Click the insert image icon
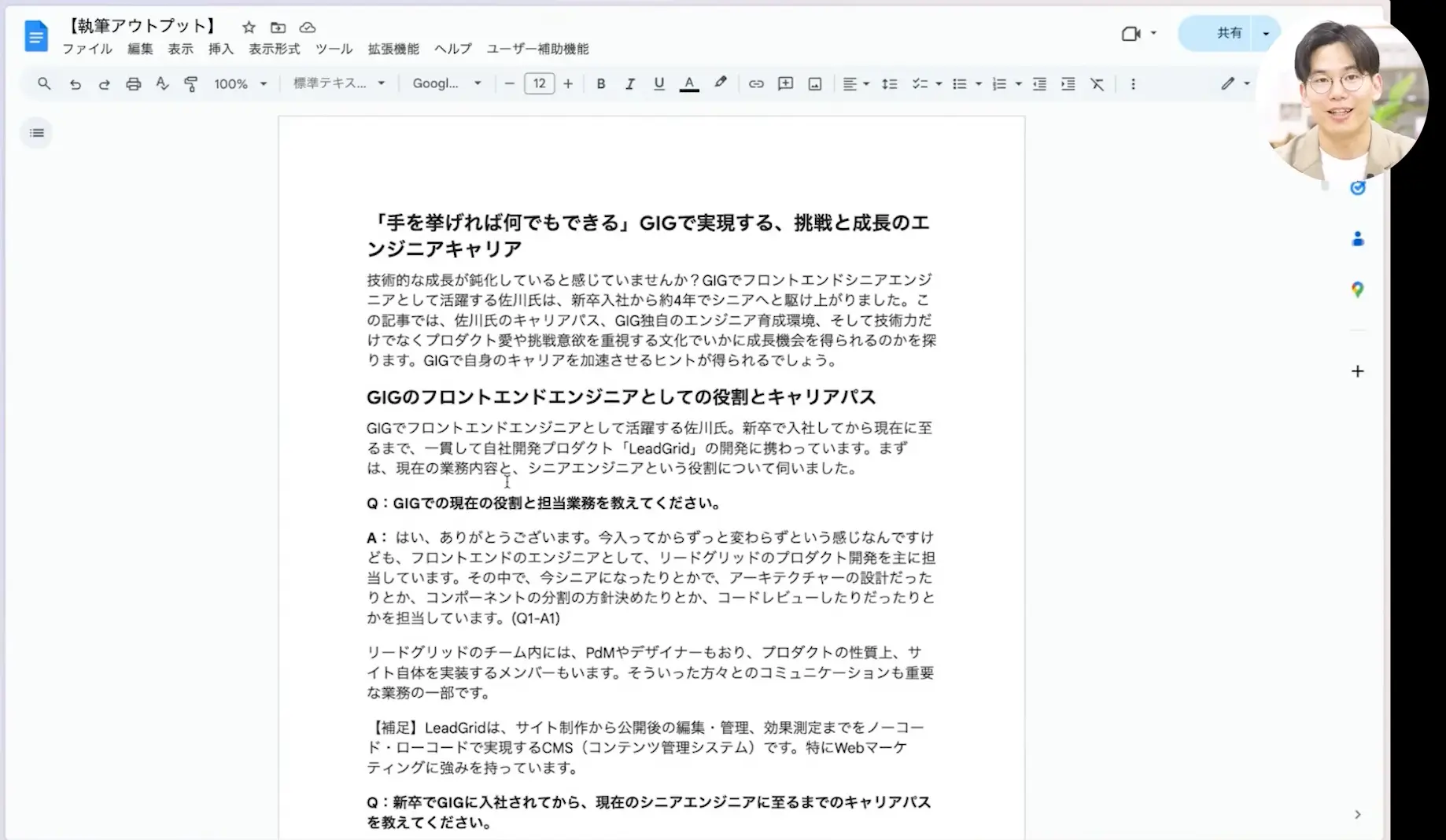 [x=815, y=84]
